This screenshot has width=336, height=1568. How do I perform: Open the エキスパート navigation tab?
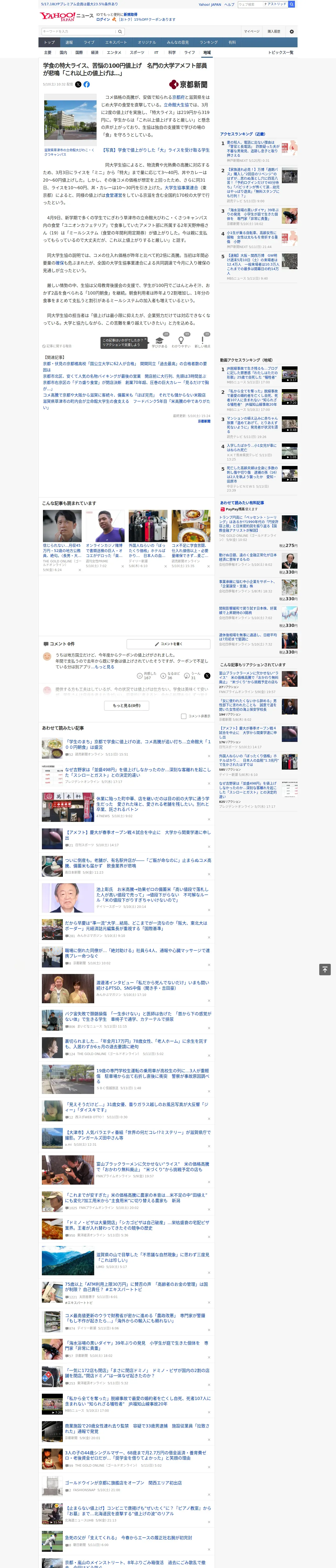tap(116, 43)
